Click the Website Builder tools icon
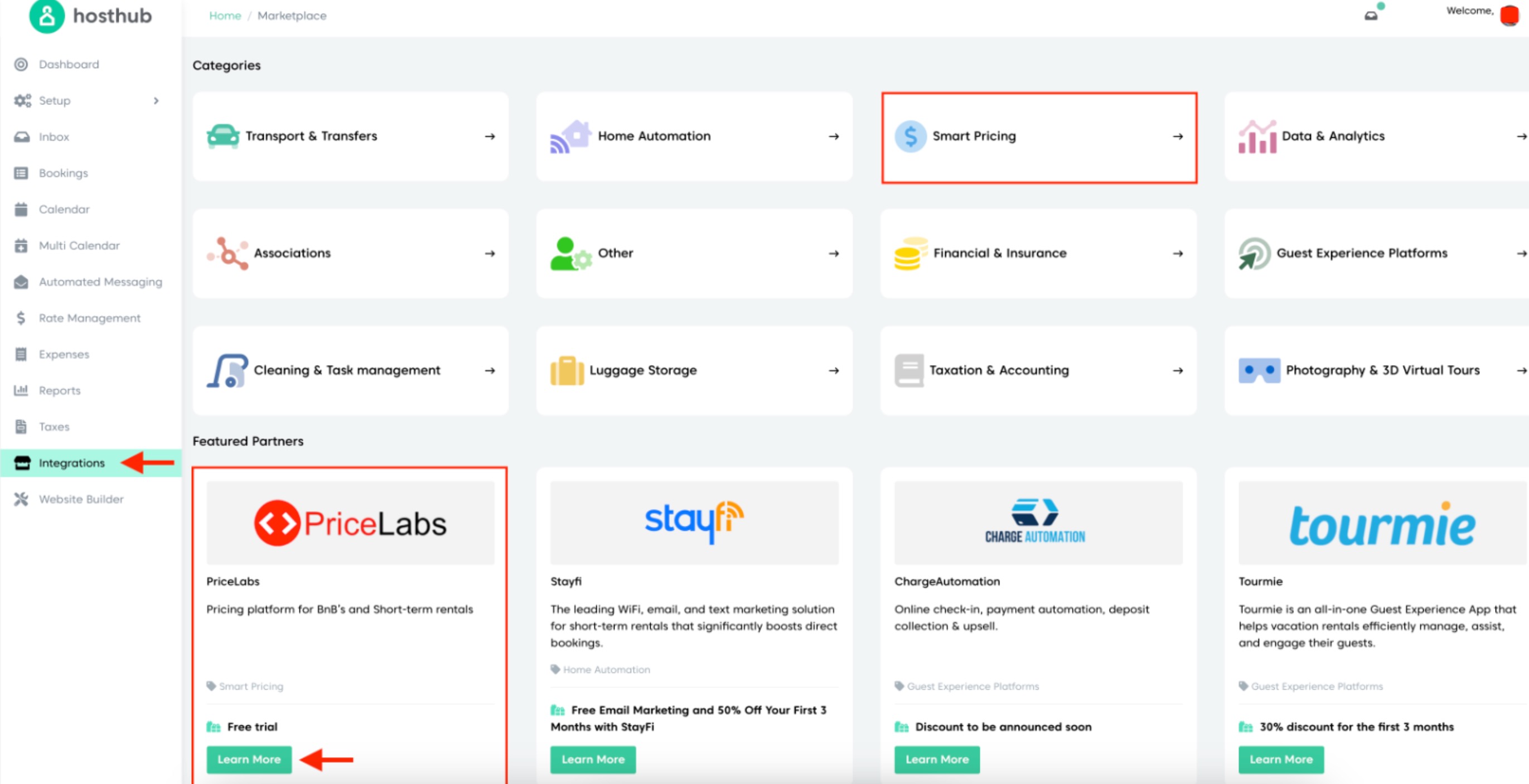This screenshot has width=1529, height=784. point(21,499)
